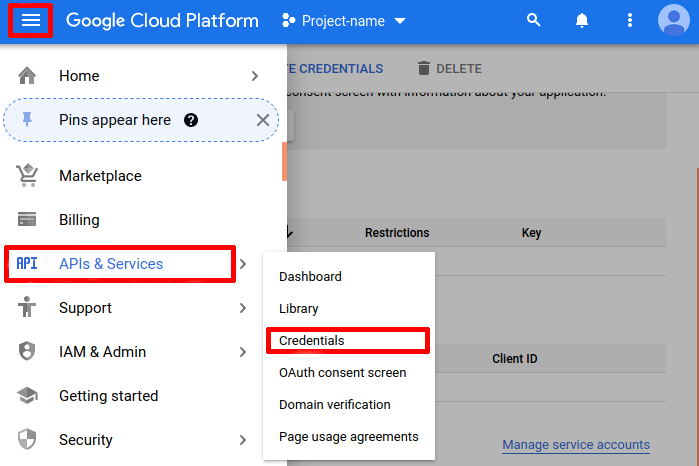Image resolution: width=699 pixels, height=466 pixels.
Task: Expand the Home submenu chevron
Action: click(x=255, y=76)
